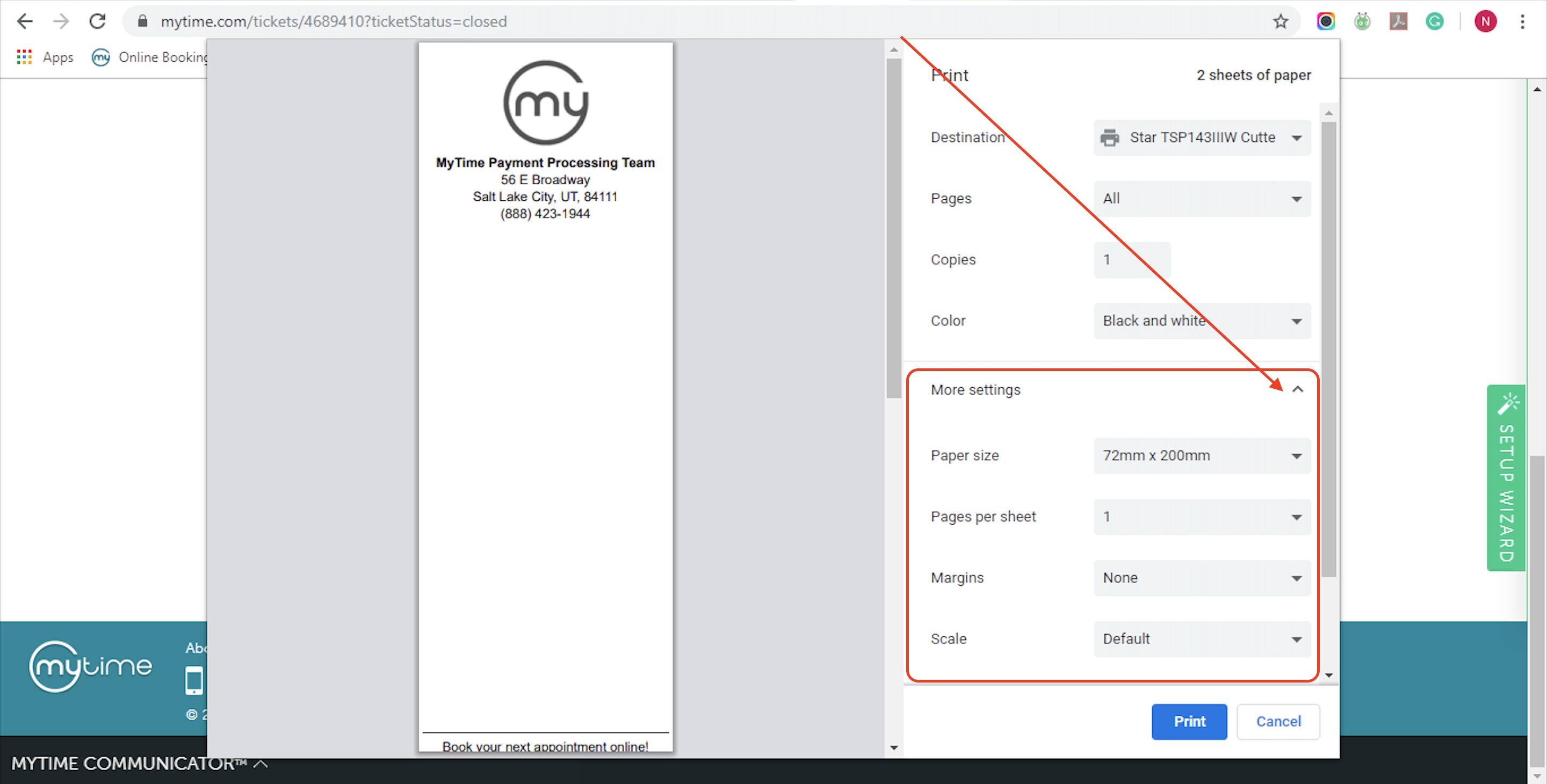Click the Setup Wizard side tab
Viewport: 1547px width, 784px height.
pos(1506,478)
